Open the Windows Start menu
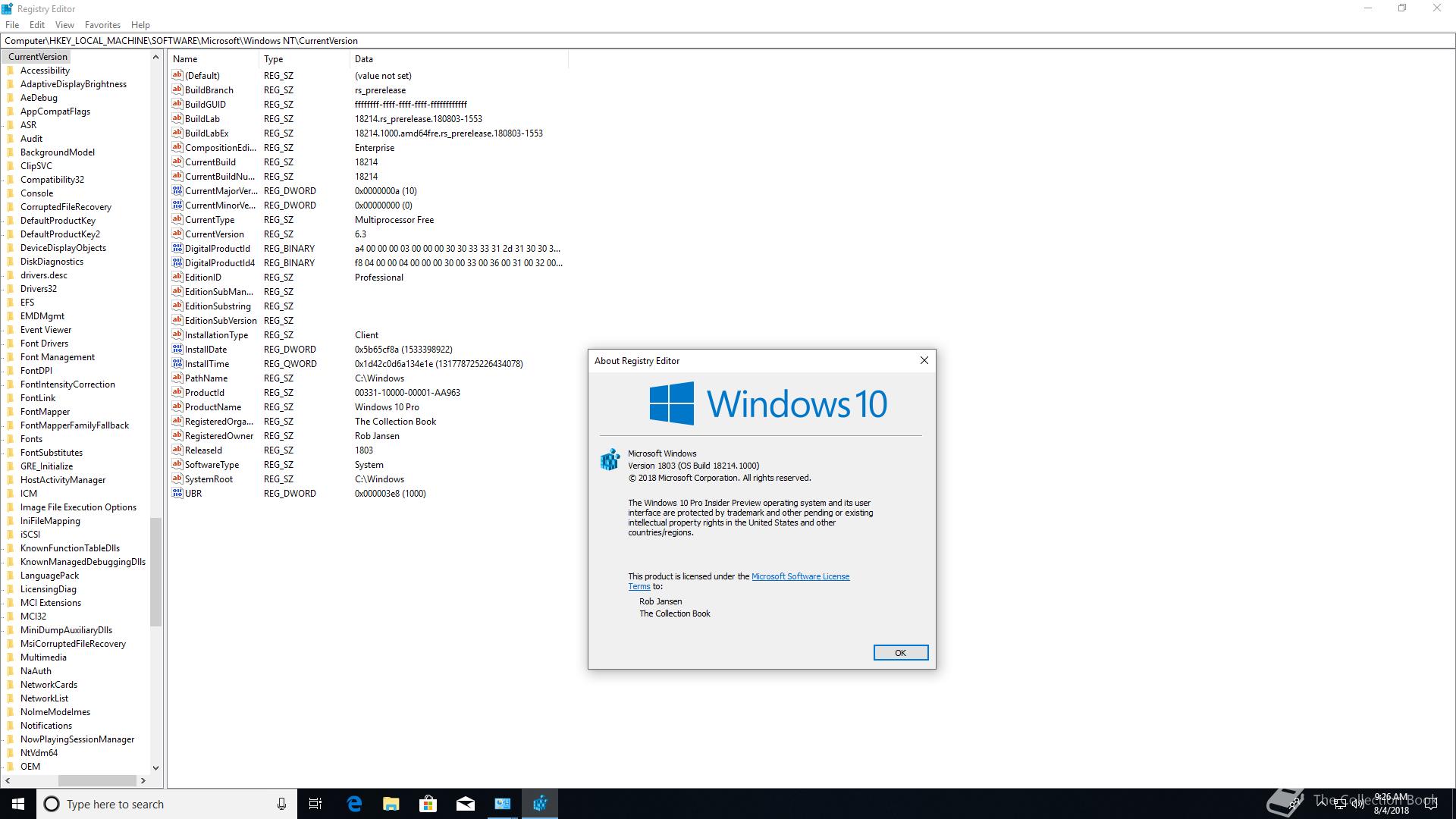1456x819 pixels. tap(18, 804)
